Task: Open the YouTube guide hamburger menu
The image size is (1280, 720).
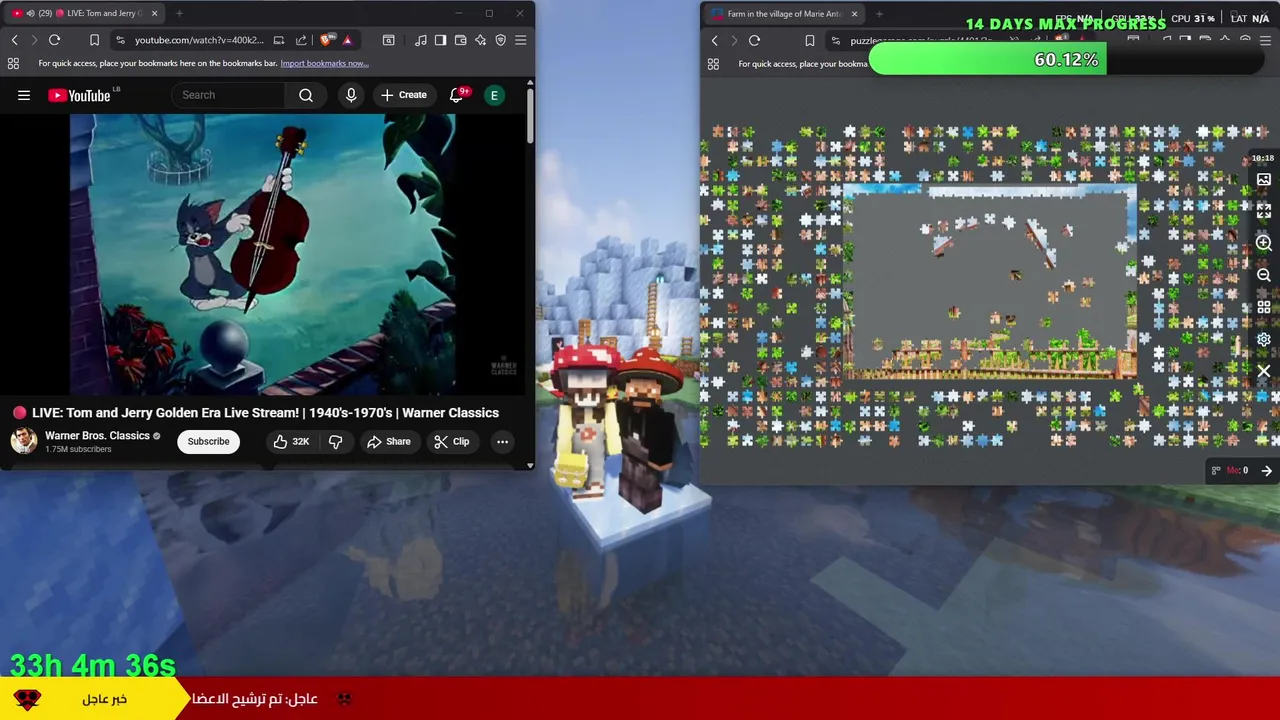Action: (24, 95)
